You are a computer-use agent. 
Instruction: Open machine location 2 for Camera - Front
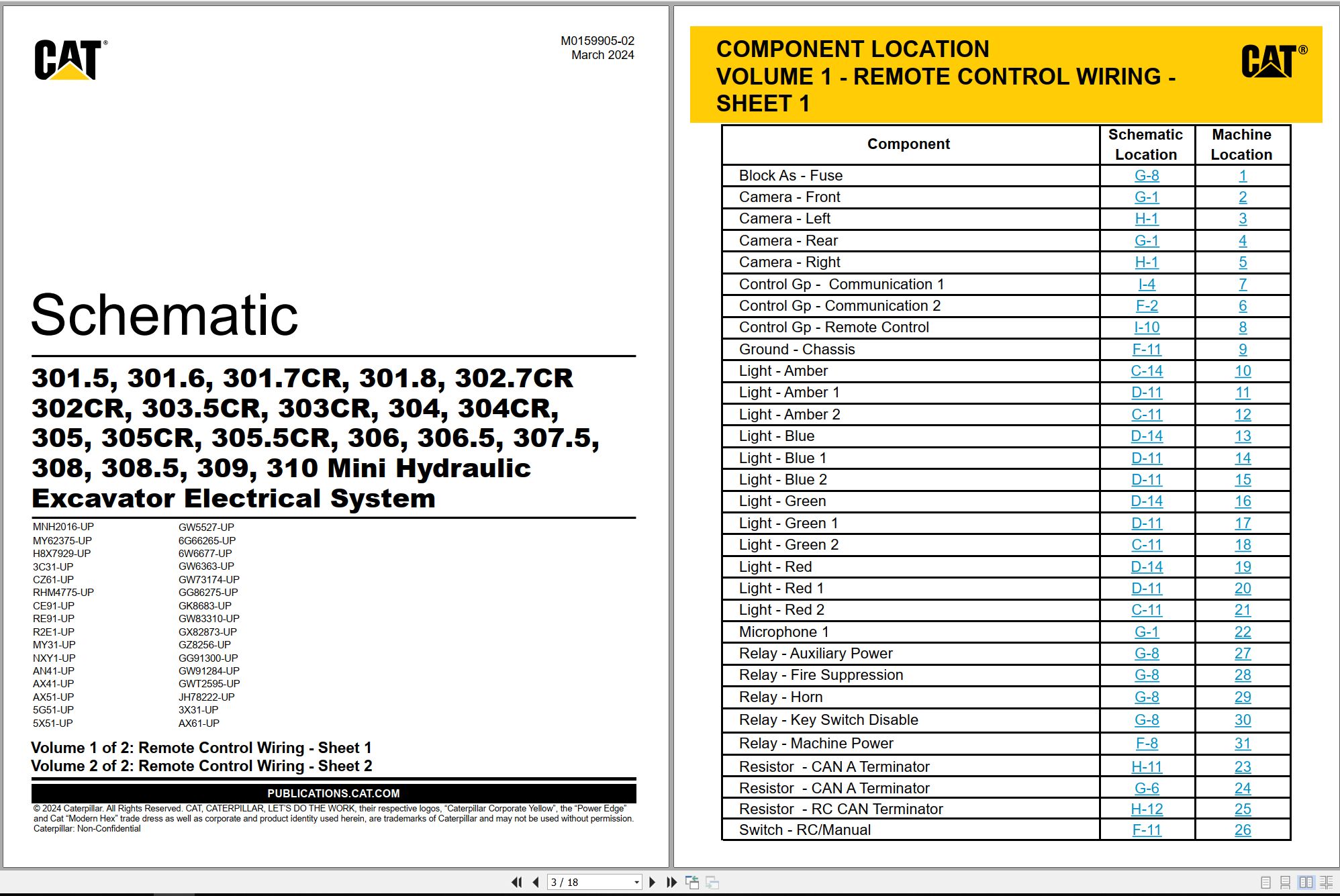click(1243, 197)
